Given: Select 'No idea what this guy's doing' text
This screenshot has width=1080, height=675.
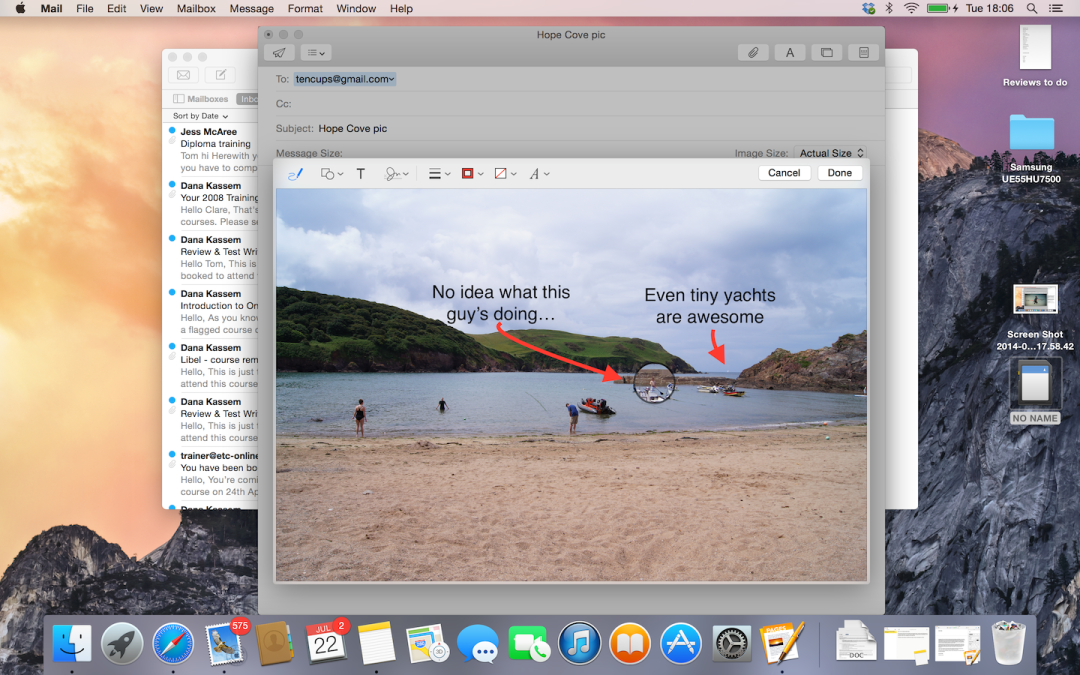Looking at the screenshot, I should (x=501, y=303).
